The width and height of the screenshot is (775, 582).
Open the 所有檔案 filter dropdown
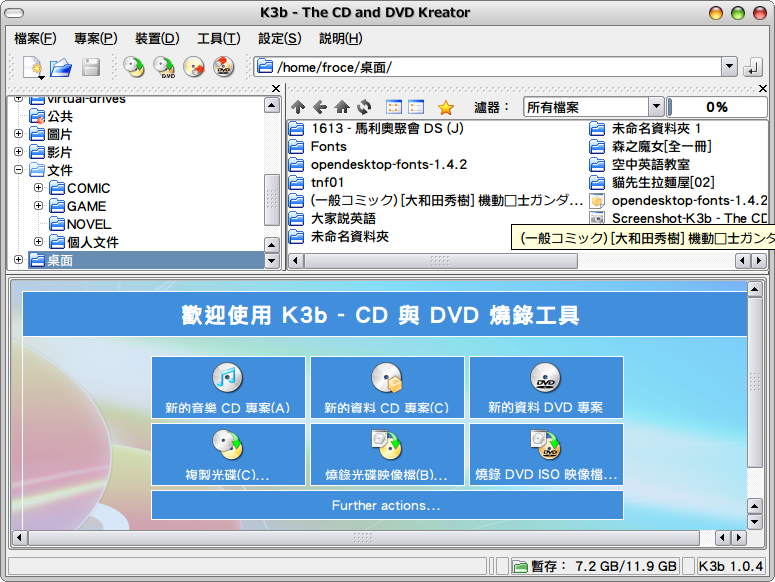tap(656, 107)
